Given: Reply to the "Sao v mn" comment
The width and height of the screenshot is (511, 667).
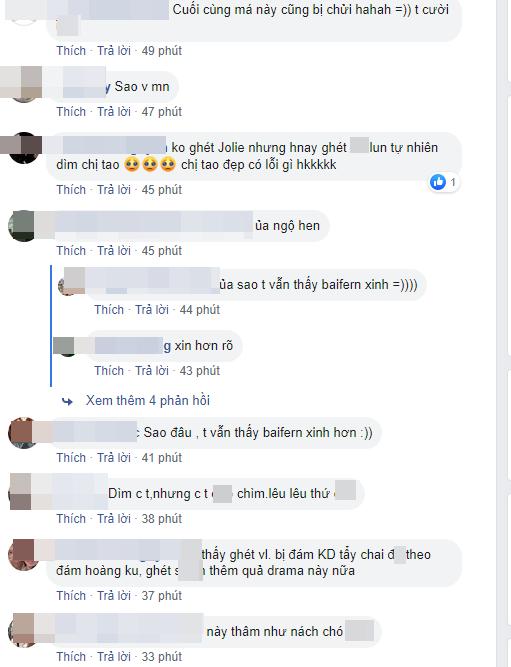Looking at the screenshot, I should pos(114,112).
